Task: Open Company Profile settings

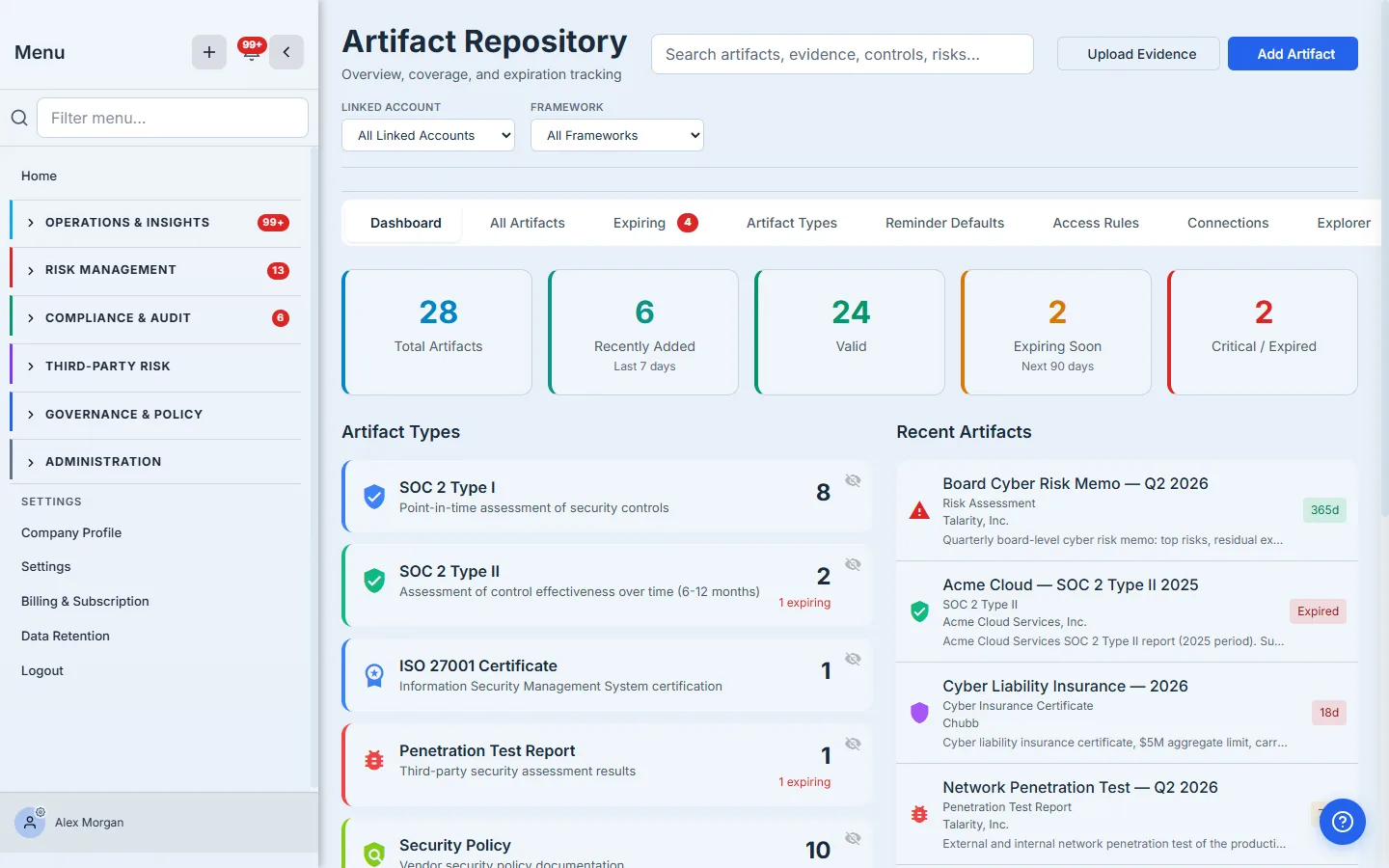Action: click(x=71, y=532)
